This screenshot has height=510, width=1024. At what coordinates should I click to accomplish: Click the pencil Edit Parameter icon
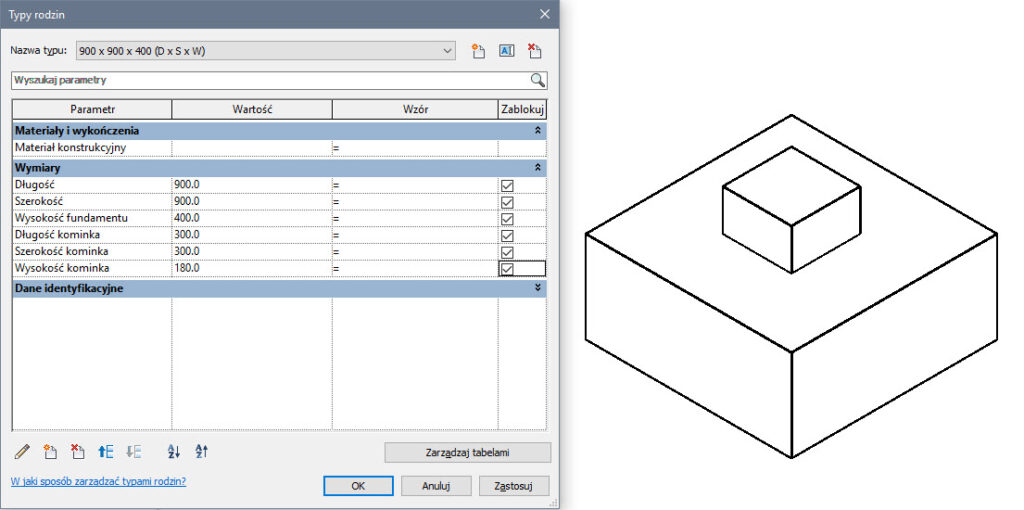(22, 452)
